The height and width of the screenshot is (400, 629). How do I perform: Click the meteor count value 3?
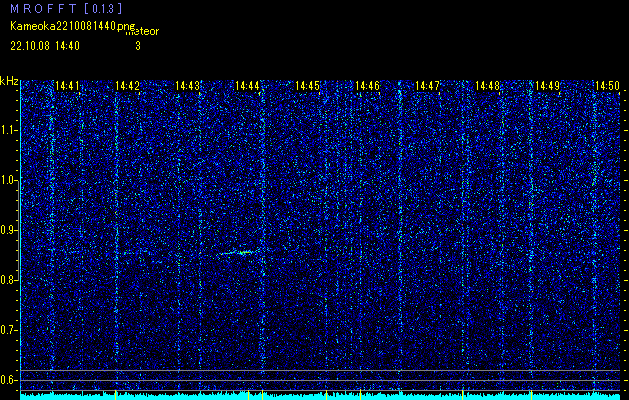point(138,46)
